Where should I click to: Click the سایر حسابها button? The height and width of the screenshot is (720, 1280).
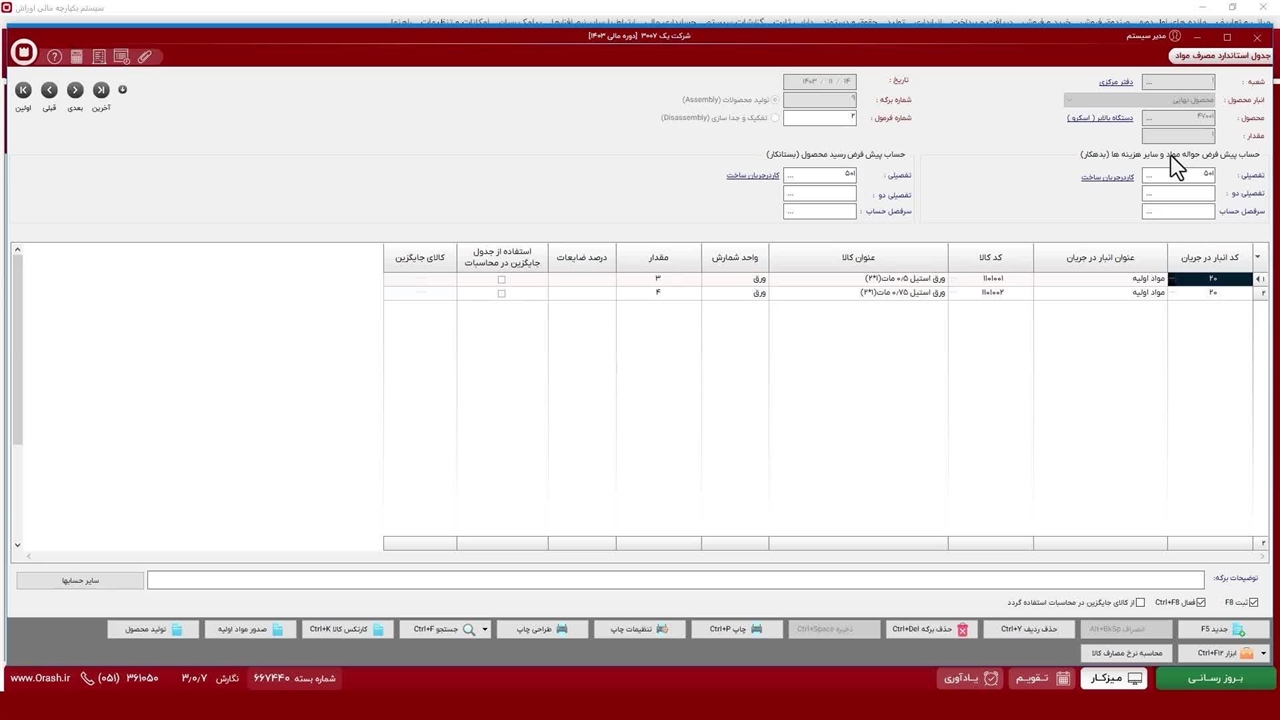(80, 580)
